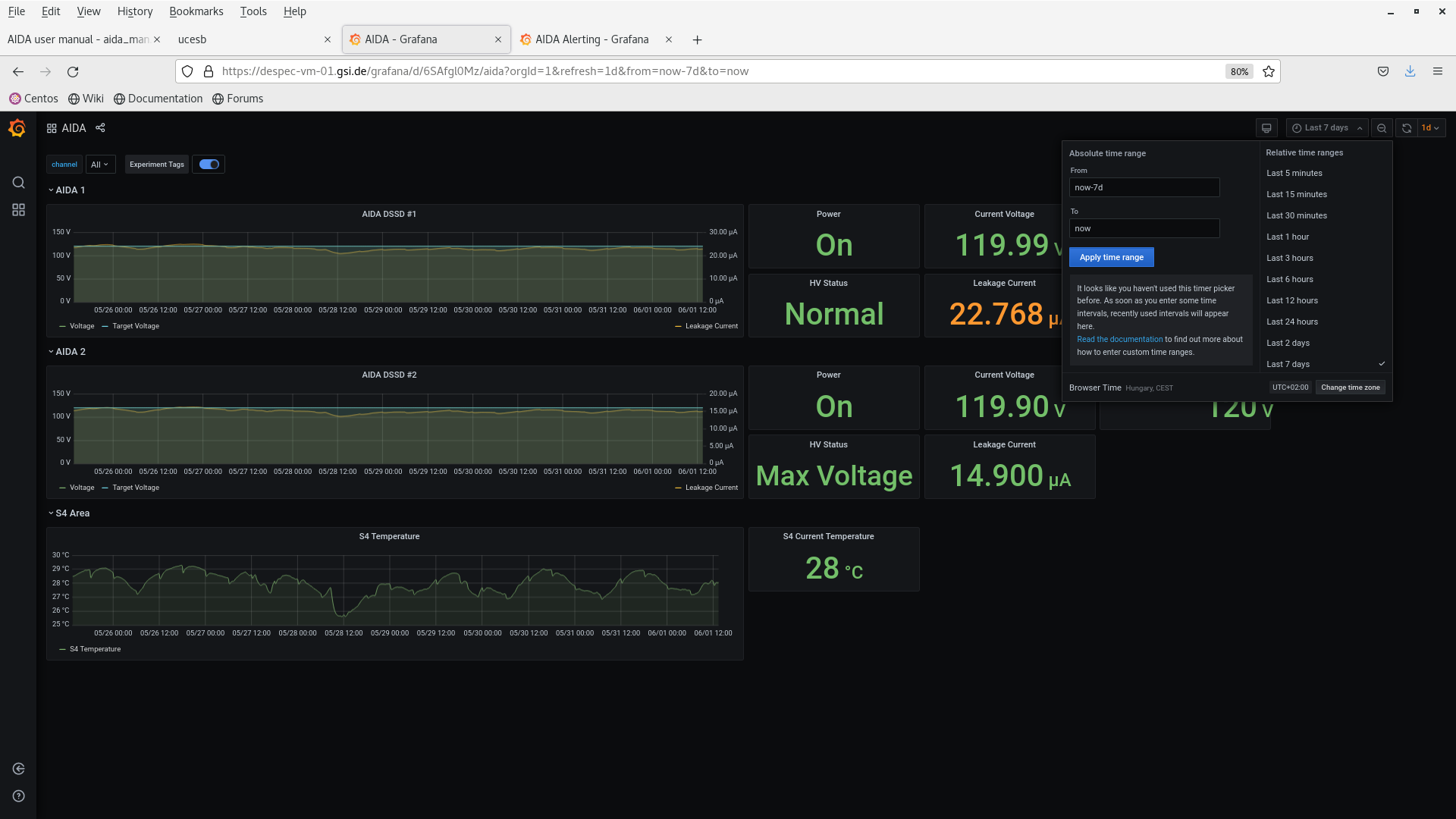The height and width of the screenshot is (819, 1456).
Task: Click the To time input field
Action: (1144, 228)
